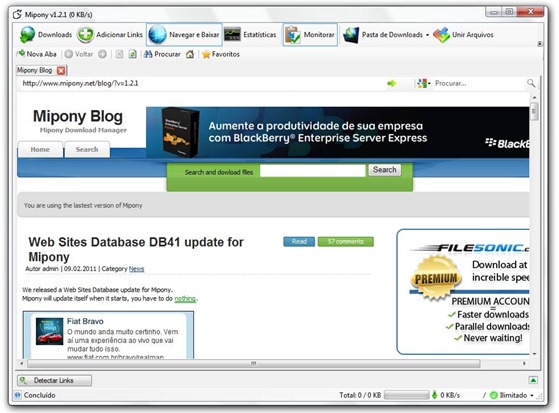
Task: Click the Unir Arquivos icon
Action: point(441,35)
